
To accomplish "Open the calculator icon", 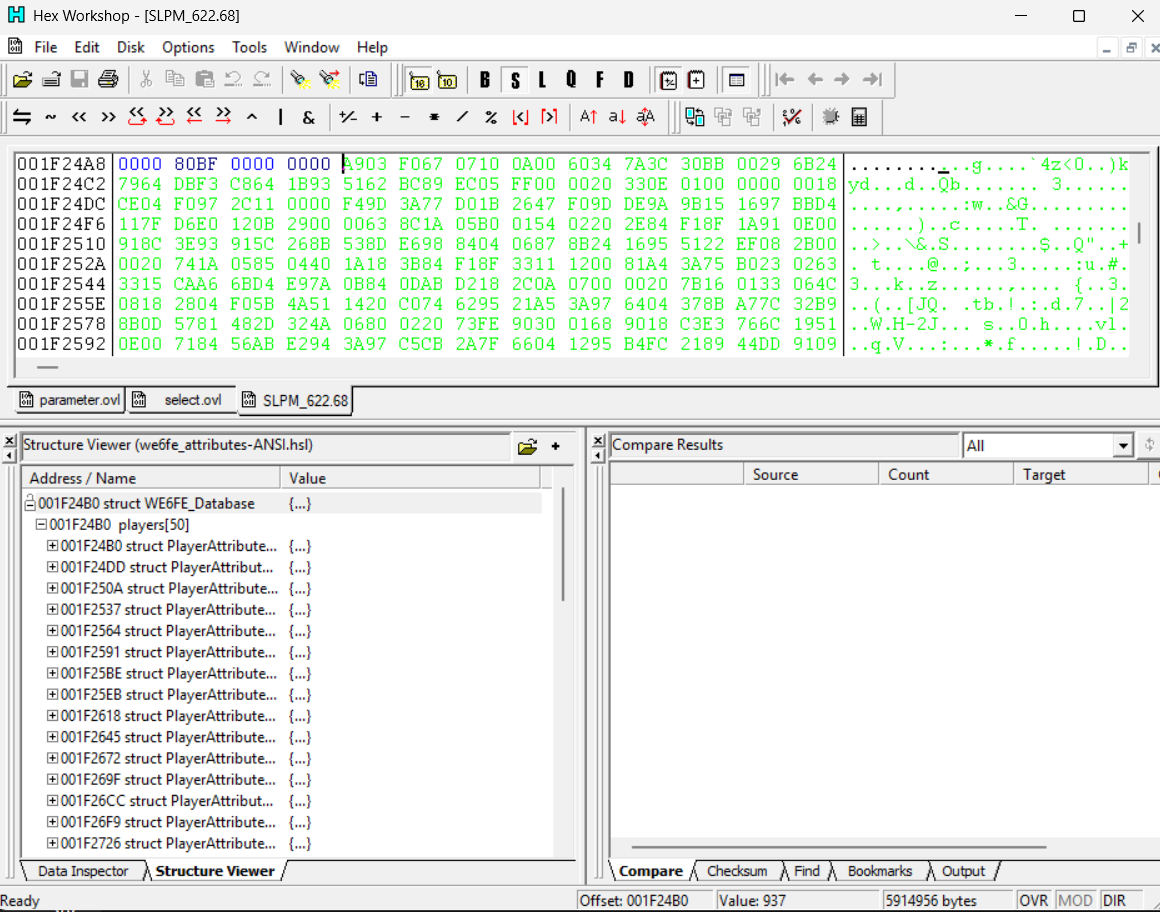I will (x=859, y=117).
